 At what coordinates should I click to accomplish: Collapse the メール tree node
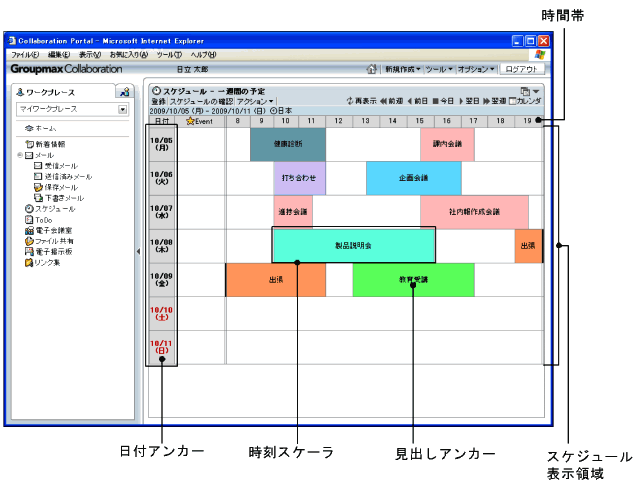pyautogui.click(x=20, y=155)
